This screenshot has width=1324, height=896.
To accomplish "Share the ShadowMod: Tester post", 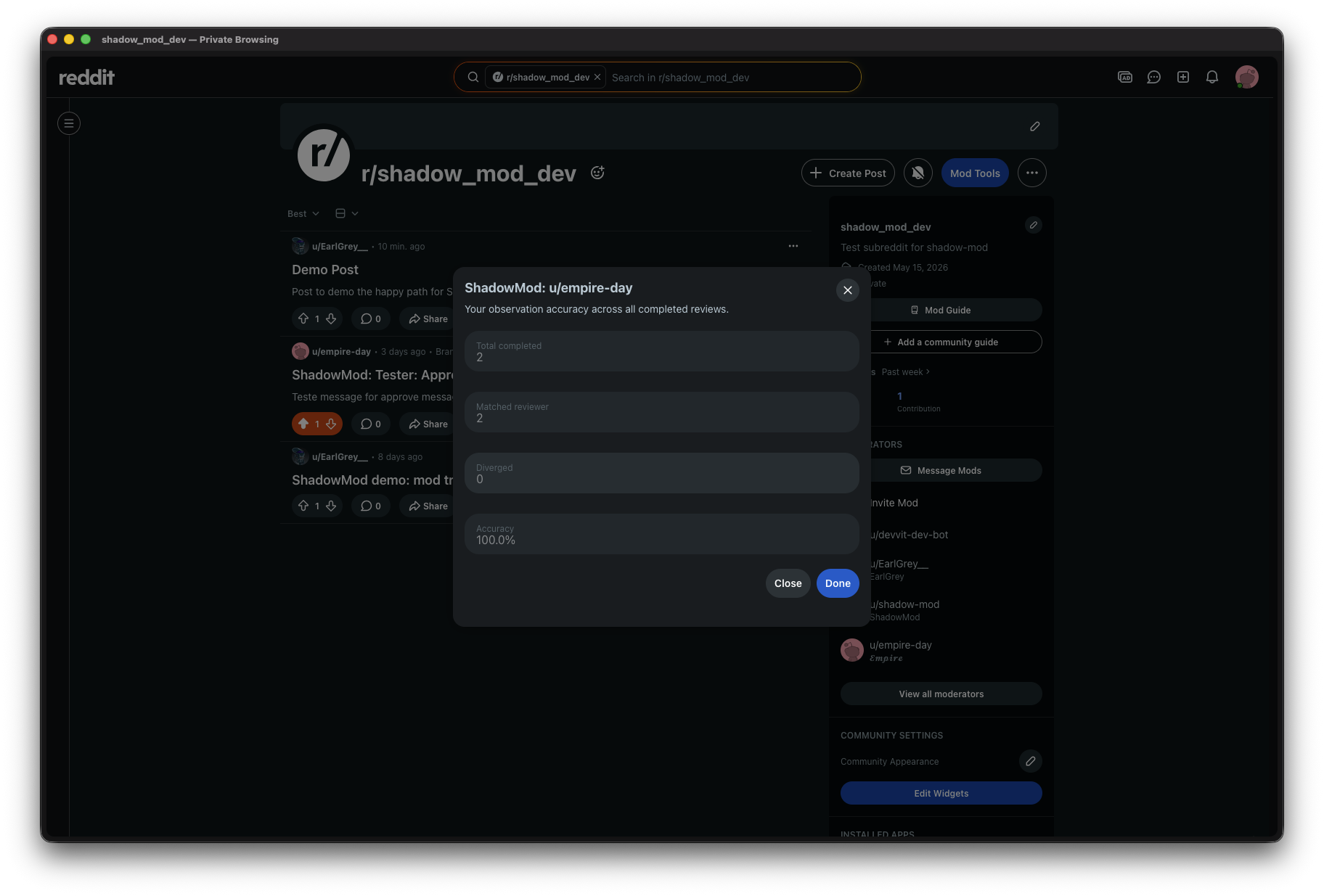I will [x=428, y=424].
